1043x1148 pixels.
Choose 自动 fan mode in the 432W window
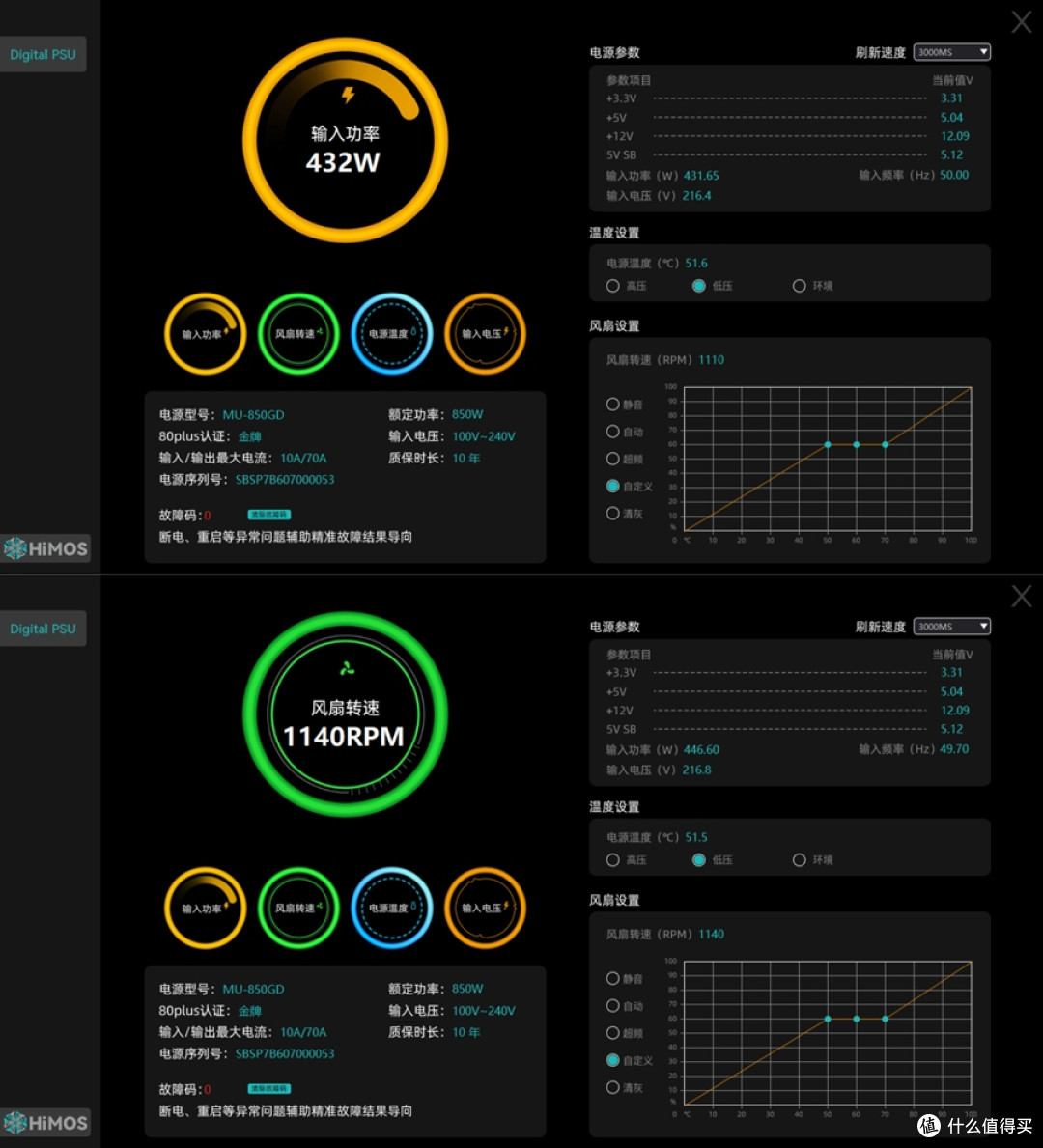pos(613,432)
